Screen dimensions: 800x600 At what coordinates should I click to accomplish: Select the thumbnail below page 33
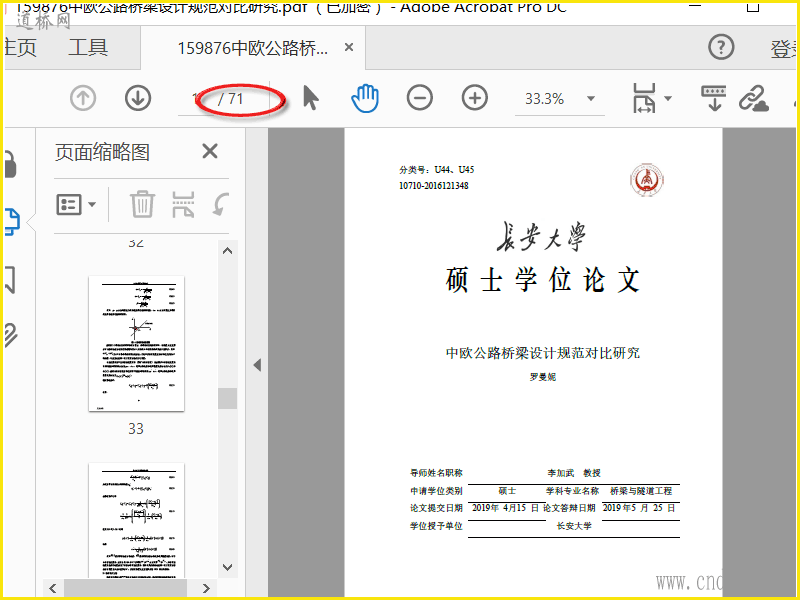(x=136, y=520)
